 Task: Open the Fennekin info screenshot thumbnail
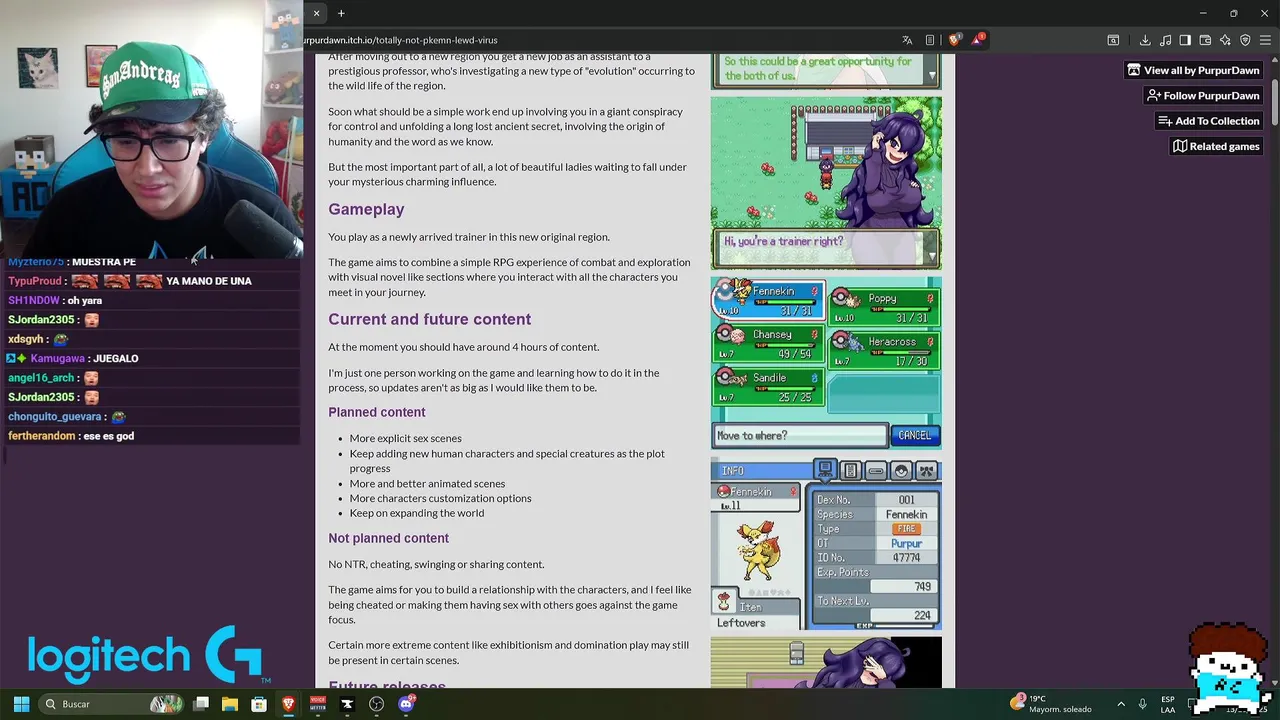(826, 544)
